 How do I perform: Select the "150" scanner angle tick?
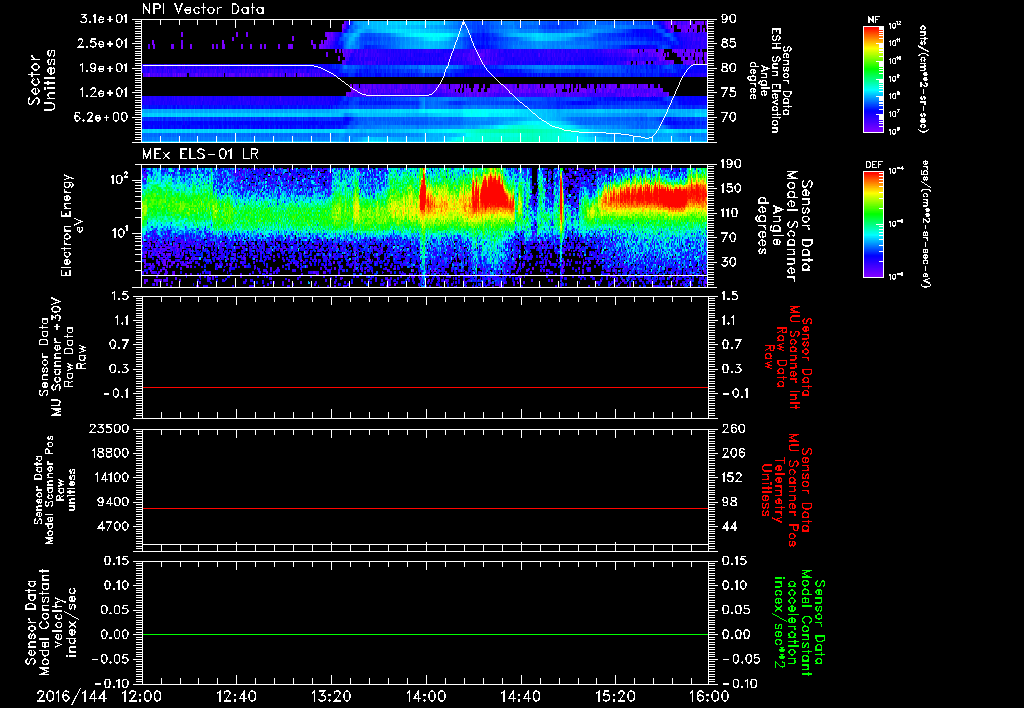731,189
